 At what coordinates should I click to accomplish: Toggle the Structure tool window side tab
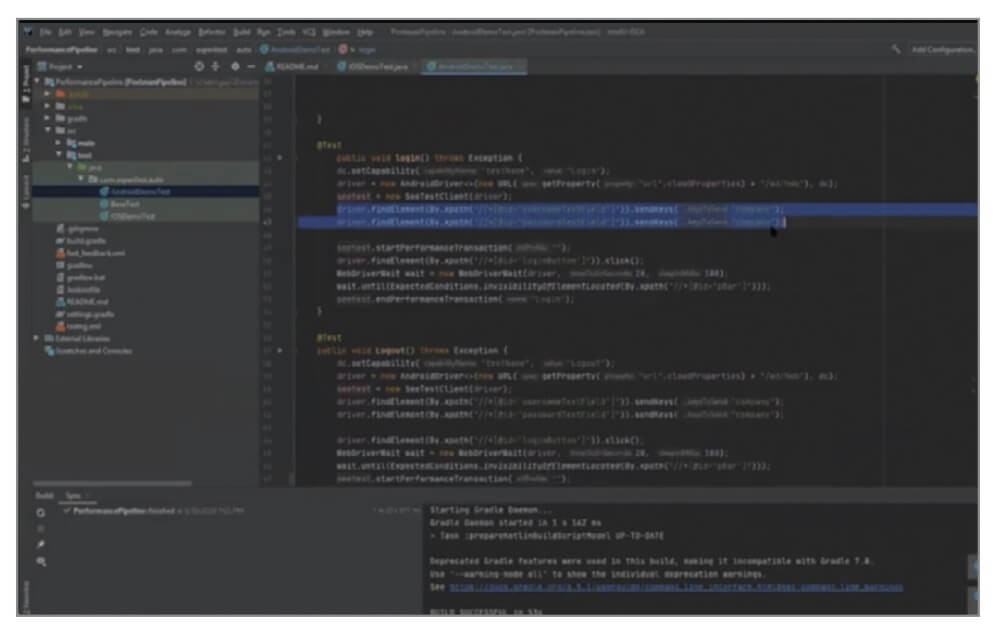click(x=25, y=133)
